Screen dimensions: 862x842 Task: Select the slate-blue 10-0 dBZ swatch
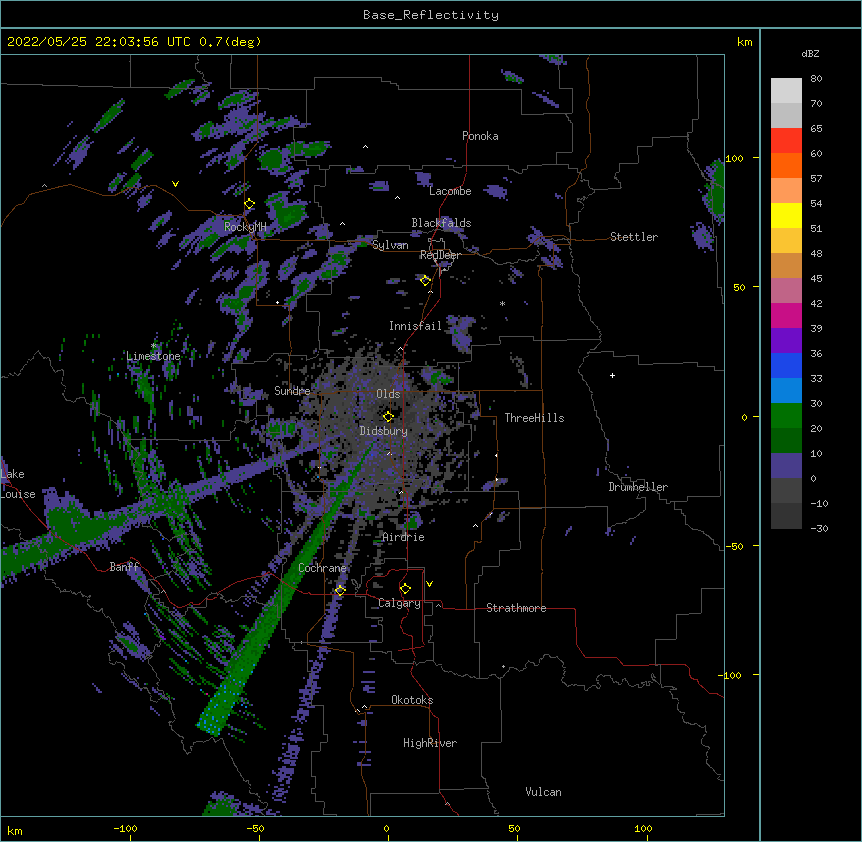(786, 466)
